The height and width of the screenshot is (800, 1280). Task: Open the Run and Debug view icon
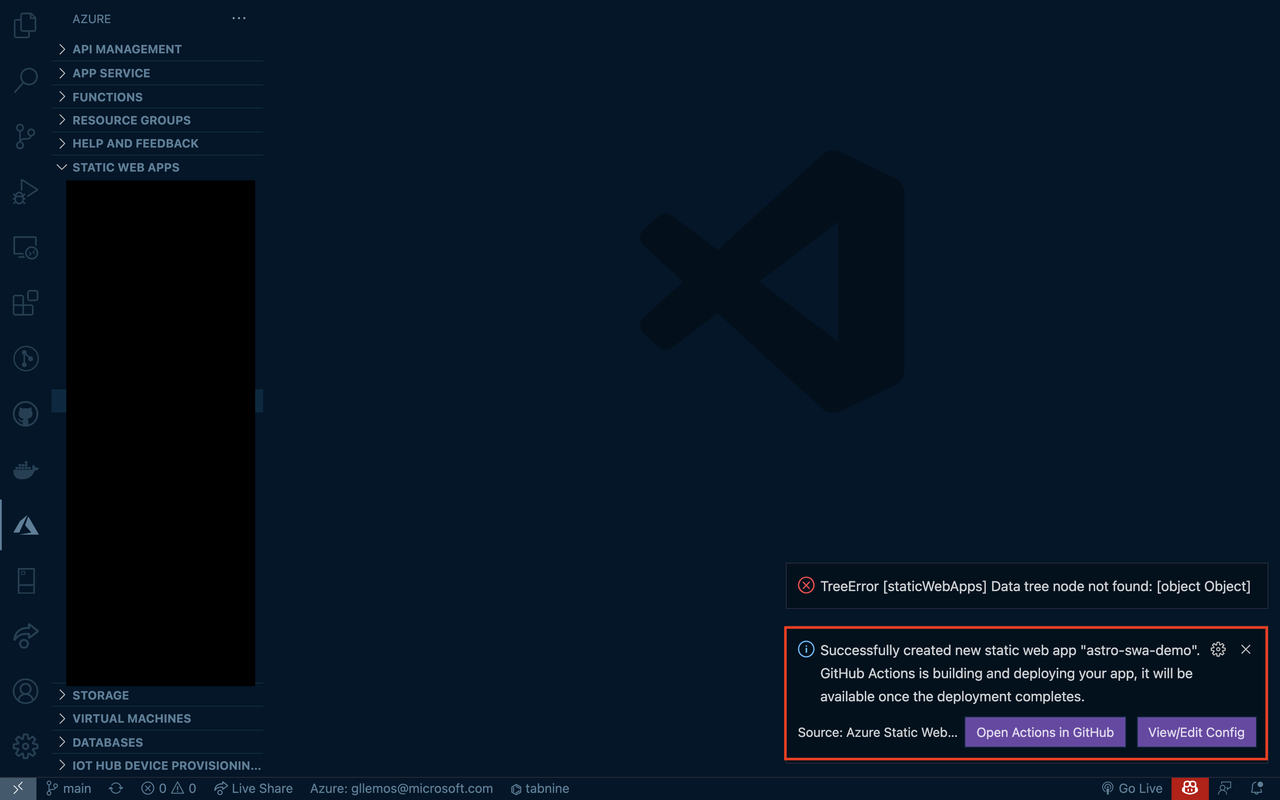pos(25,191)
